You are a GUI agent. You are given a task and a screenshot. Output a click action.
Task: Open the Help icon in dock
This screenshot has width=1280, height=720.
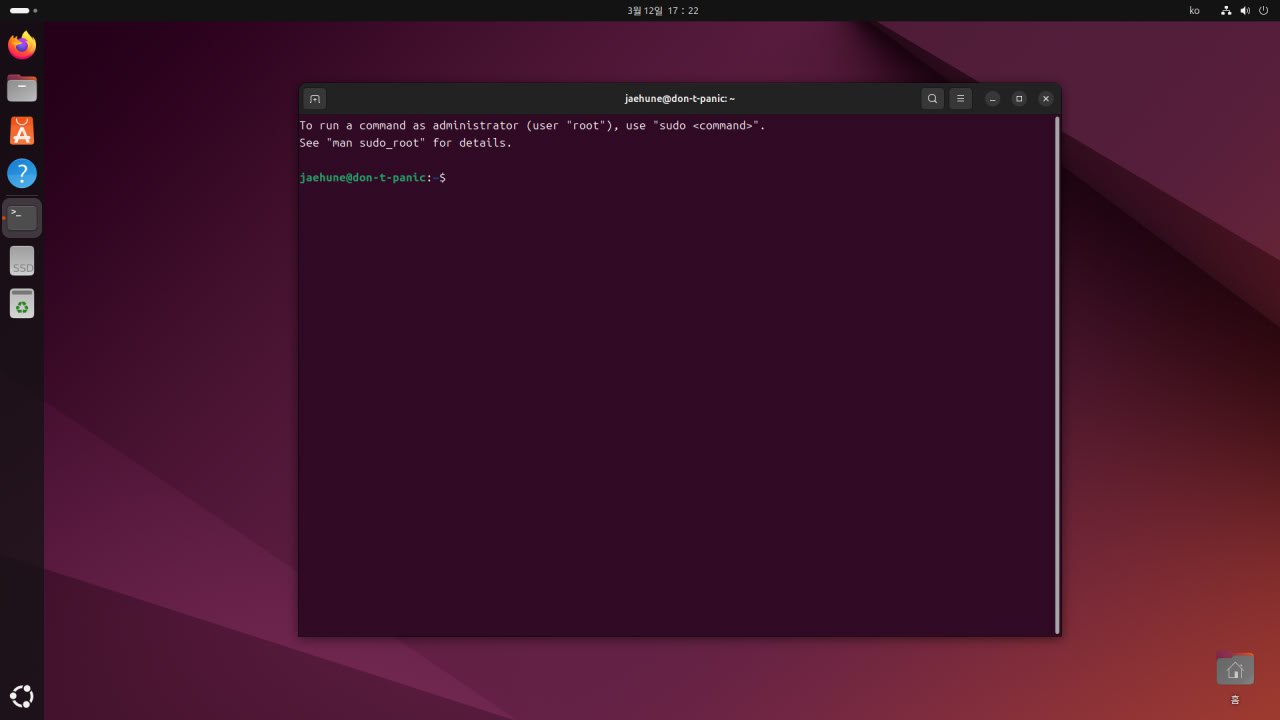pyautogui.click(x=22, y=174)
